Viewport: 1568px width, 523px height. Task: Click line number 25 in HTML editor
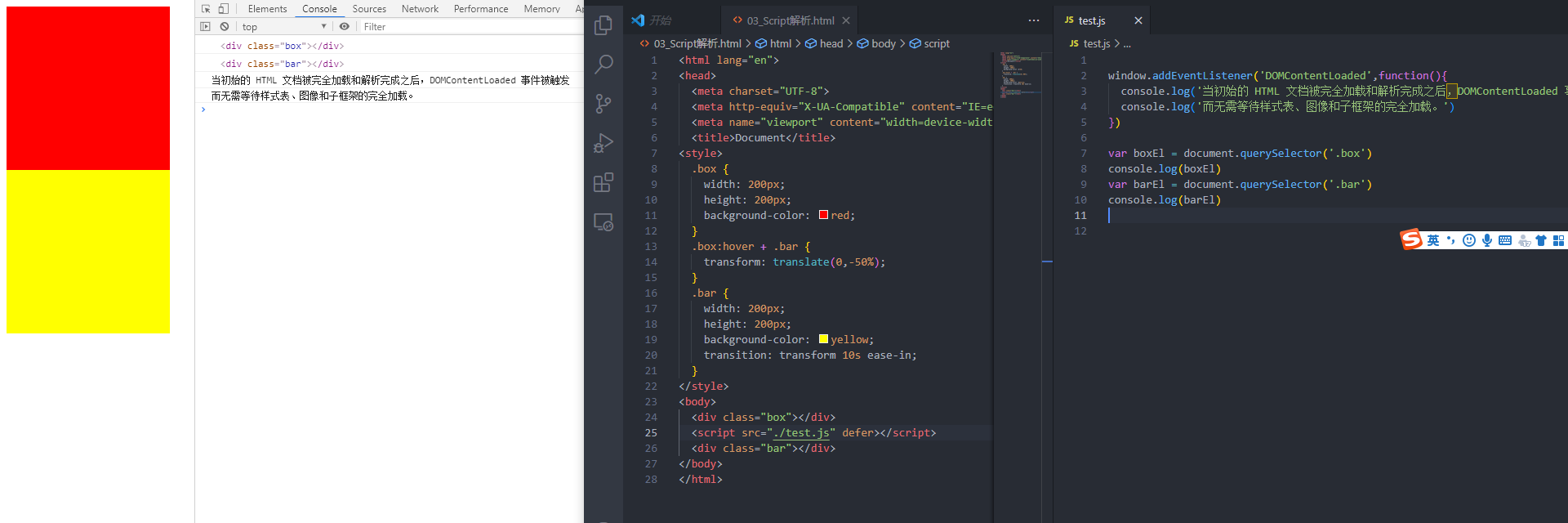[651, 433]
